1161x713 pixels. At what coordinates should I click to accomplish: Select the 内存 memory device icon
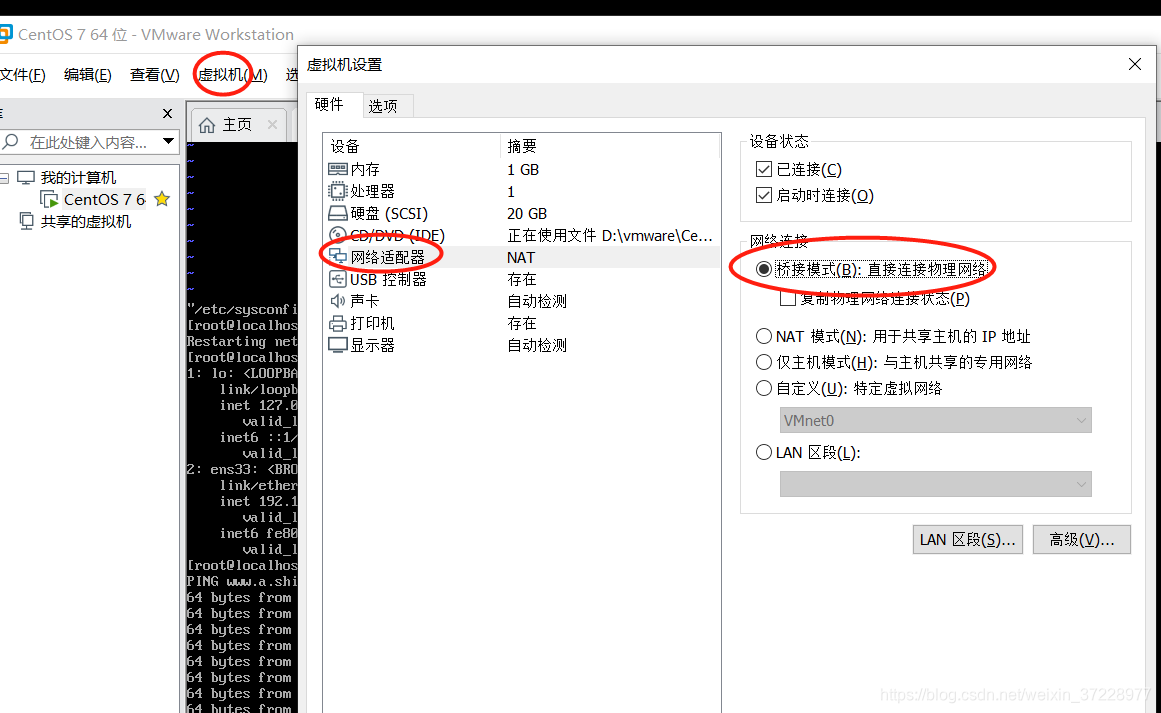[338, 170]
